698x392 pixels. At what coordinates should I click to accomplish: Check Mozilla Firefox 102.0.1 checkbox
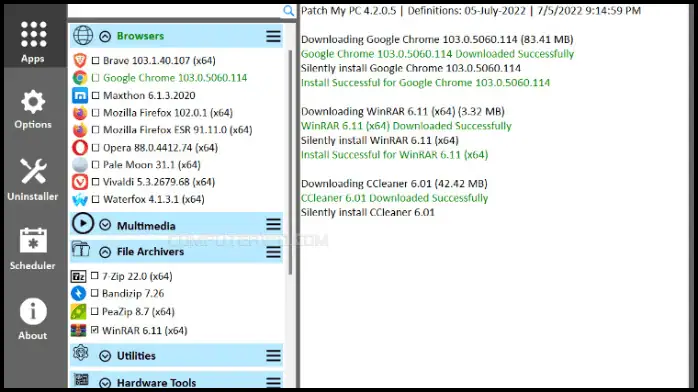tap(95, 113)
